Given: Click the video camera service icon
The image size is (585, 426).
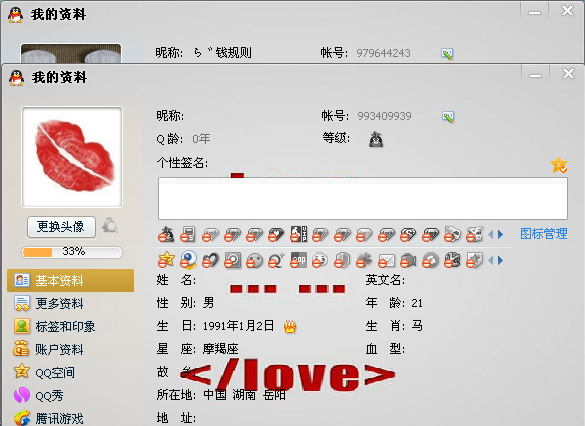Looking at the screenshot, I should pyautogui.click(x=408, y=260).
